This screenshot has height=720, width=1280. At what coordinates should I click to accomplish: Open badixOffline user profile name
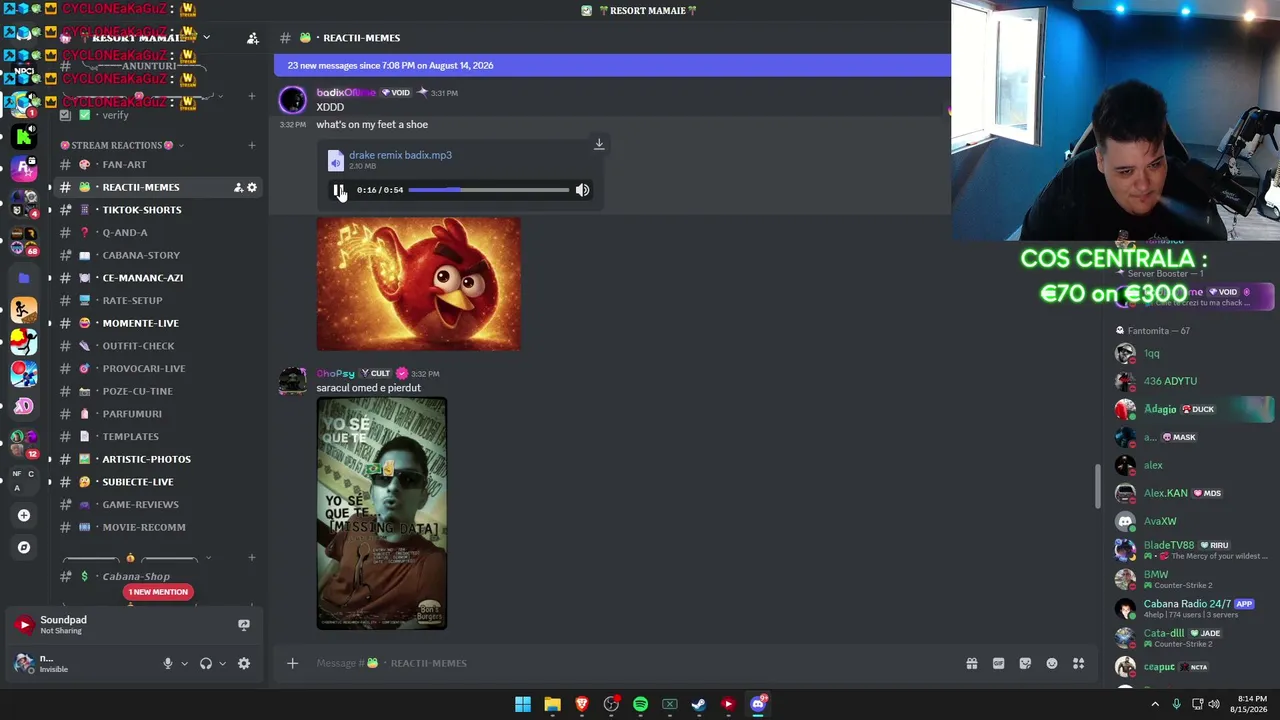(x=346, y=92)
